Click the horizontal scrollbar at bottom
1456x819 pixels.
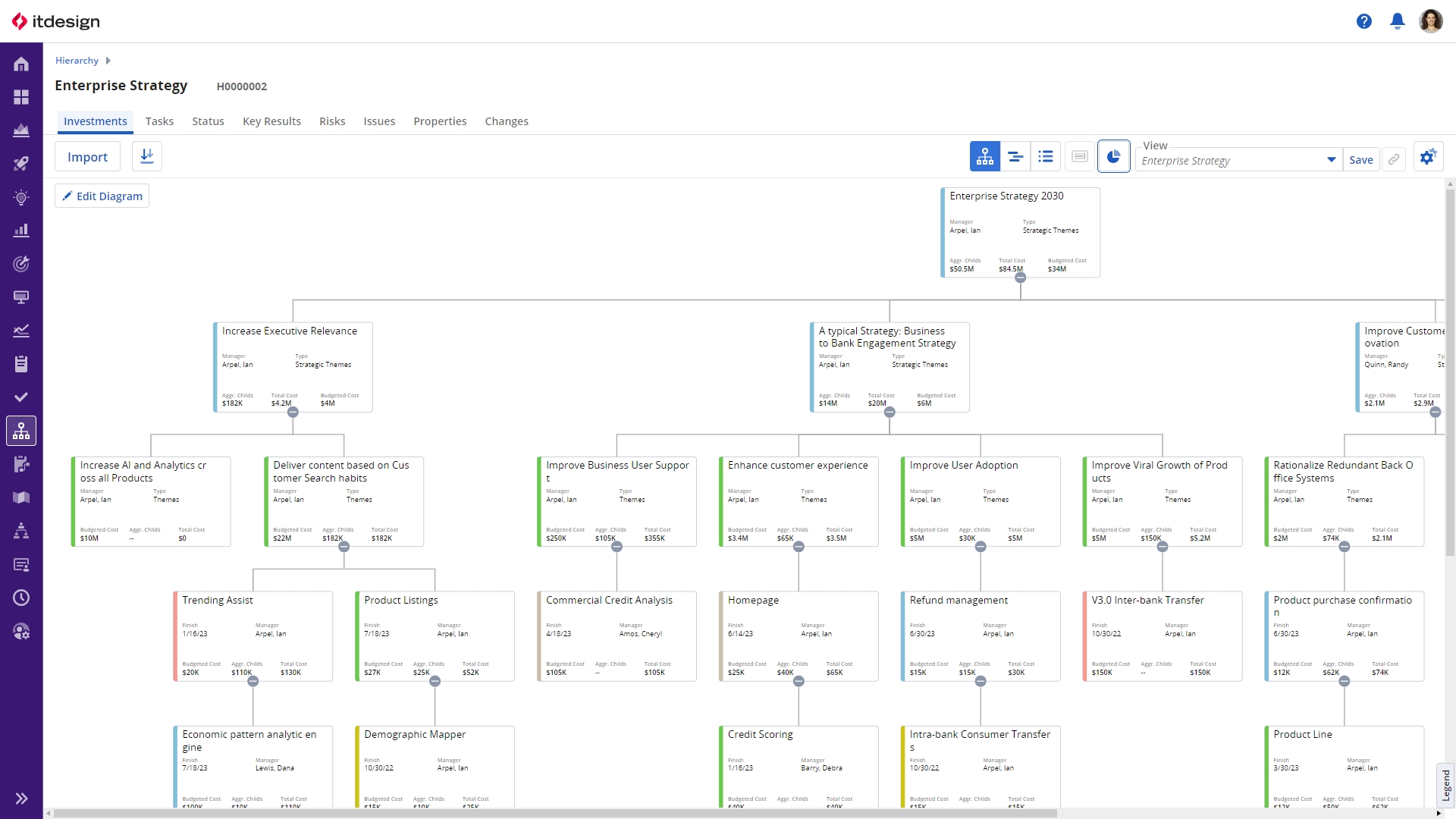[x=554, y=813]
